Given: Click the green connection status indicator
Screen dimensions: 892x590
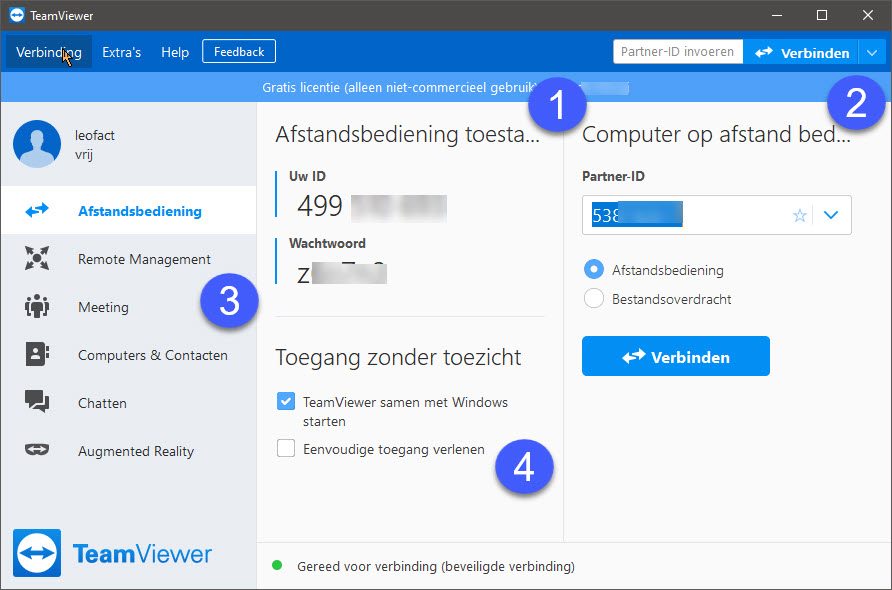Looking at the screenshot, I should [277, 566].
